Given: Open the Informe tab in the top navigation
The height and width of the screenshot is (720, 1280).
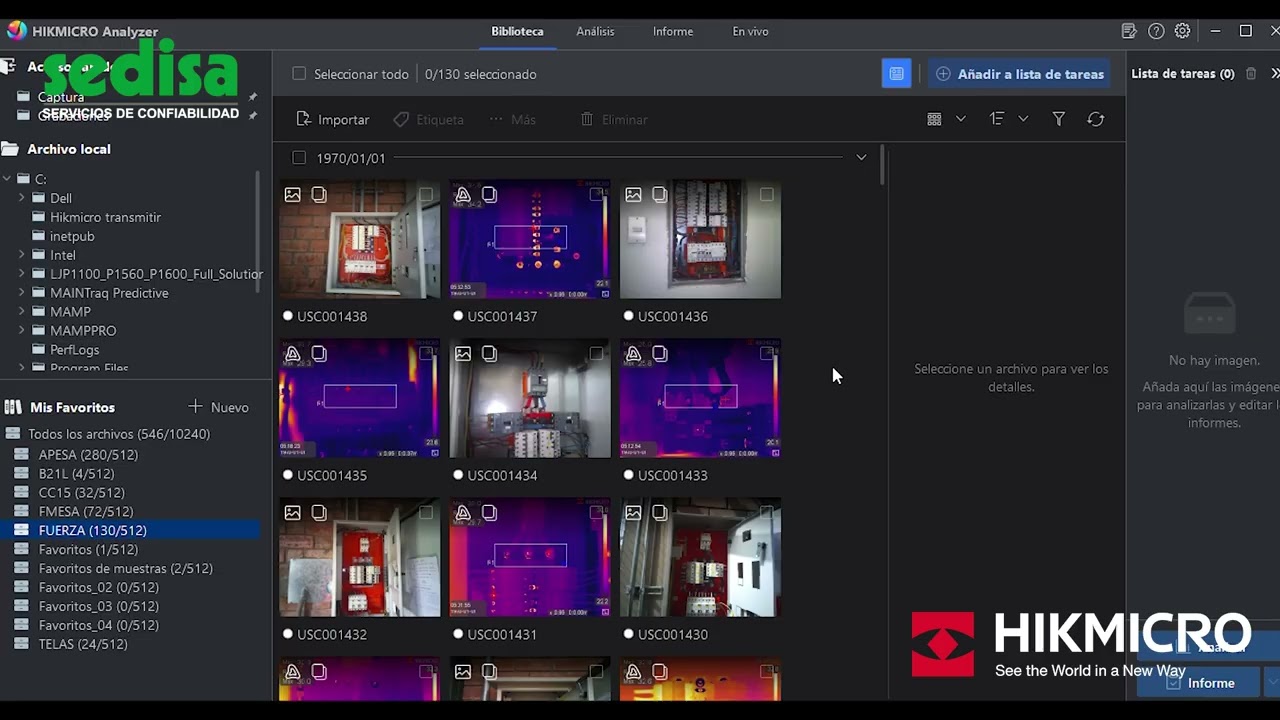Looking at the screenshot, I should point(673,31).
